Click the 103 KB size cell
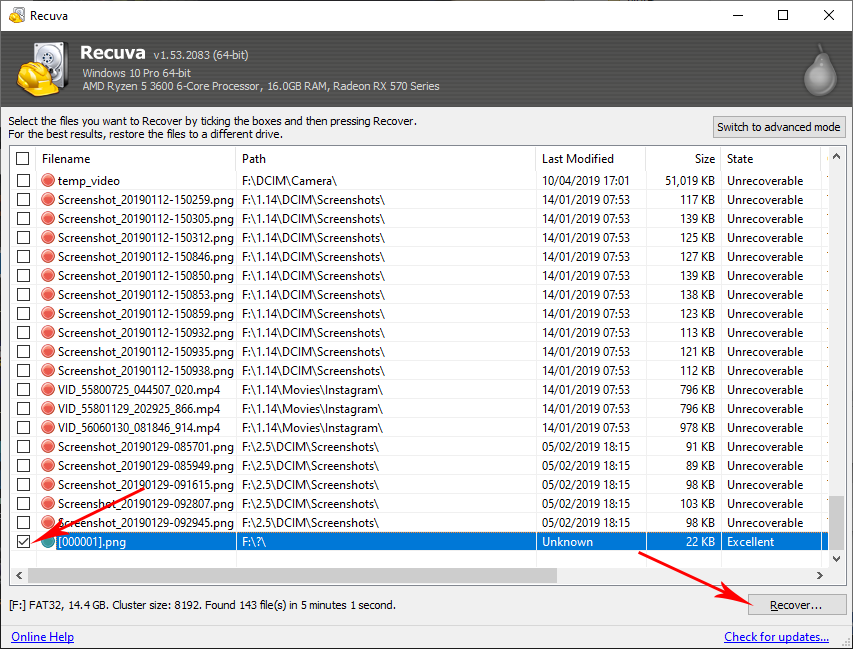 point(697,504)
